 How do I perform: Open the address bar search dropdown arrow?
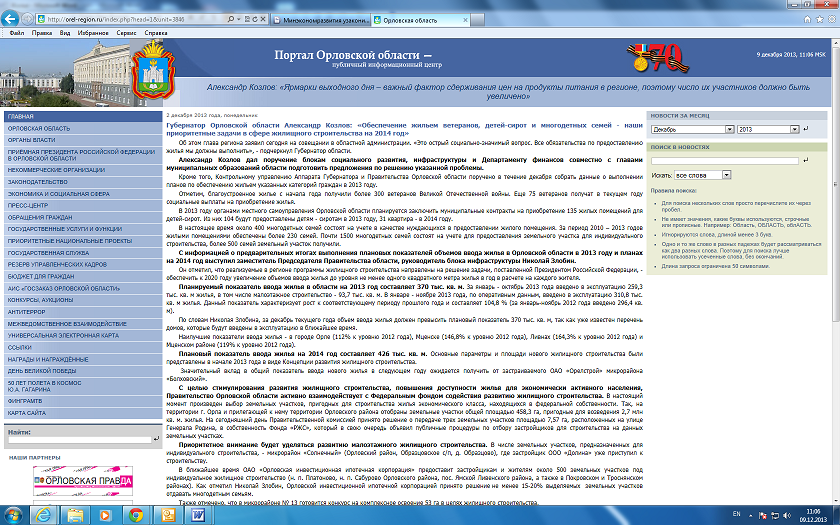click(238, 19)
